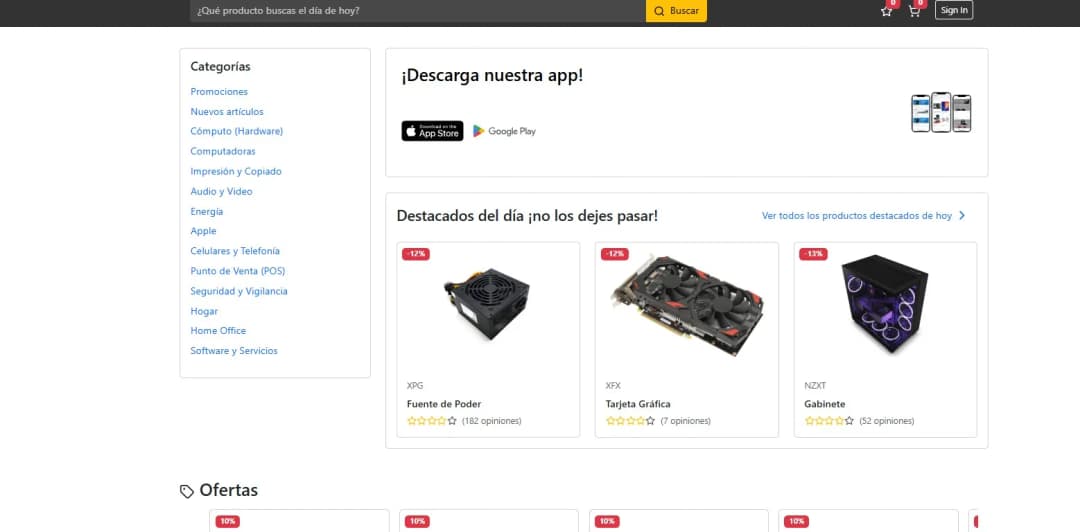
Task: Click the Ofertas tag icon
Action: 187,491
